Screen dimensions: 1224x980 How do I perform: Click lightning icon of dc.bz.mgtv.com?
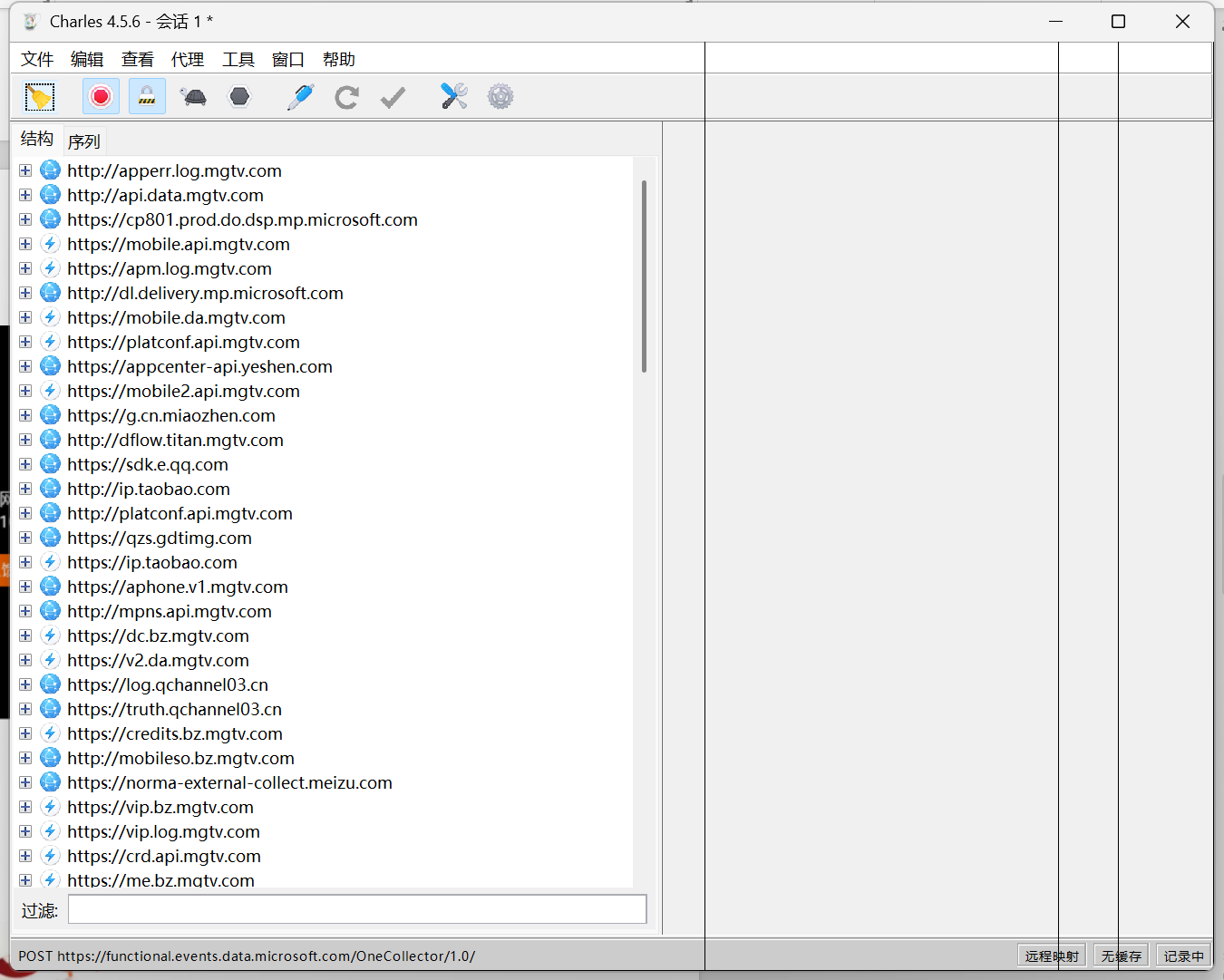tap(51, 636)
